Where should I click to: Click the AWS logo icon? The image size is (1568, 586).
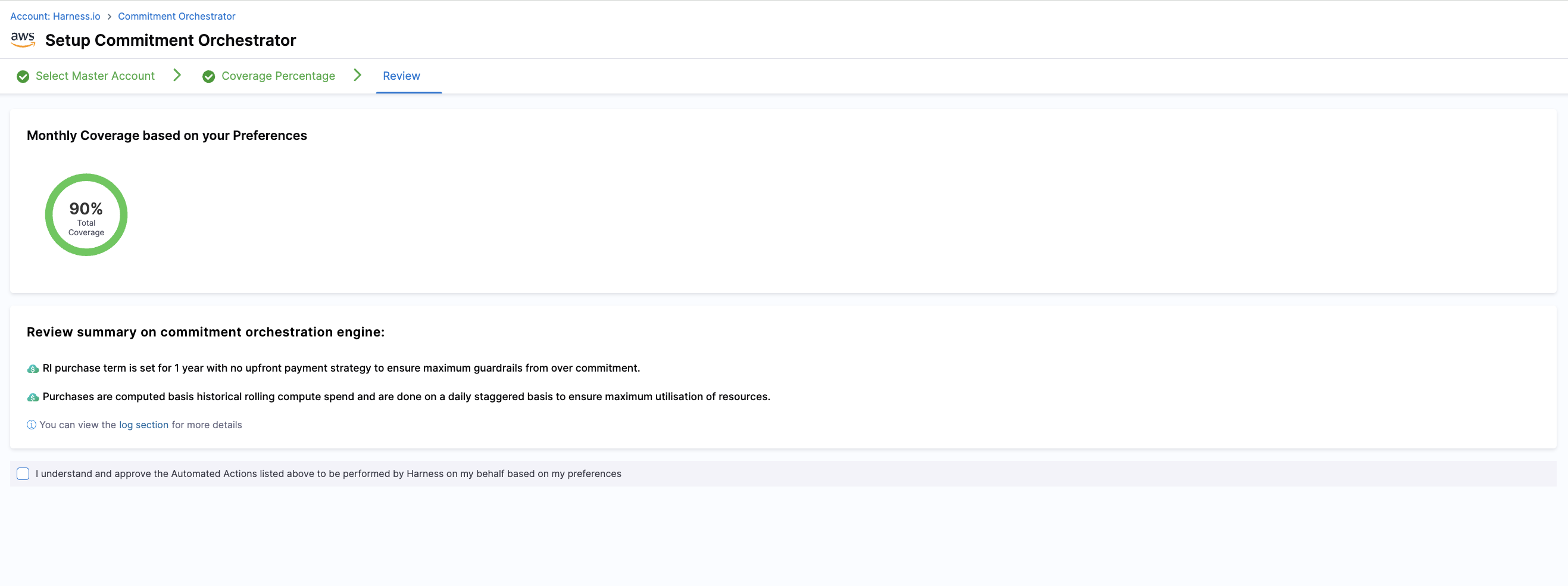pos(23,39)
